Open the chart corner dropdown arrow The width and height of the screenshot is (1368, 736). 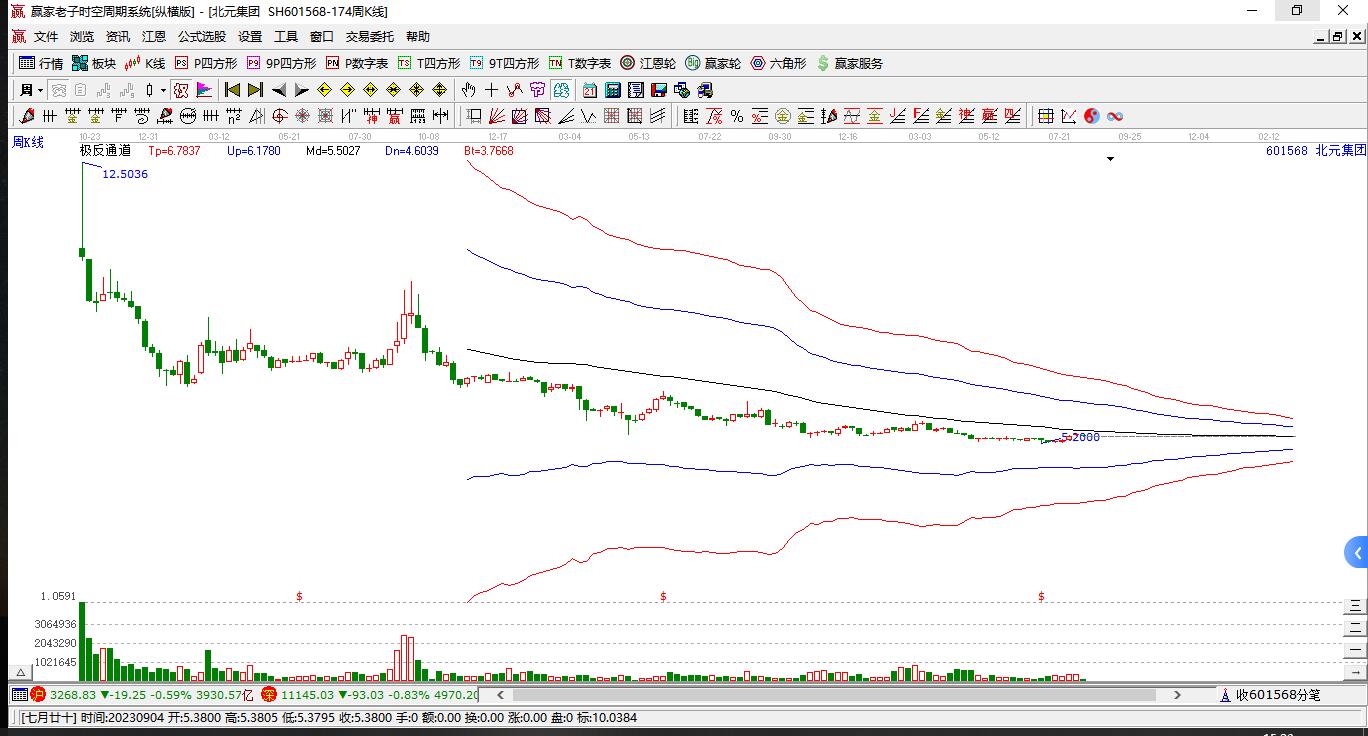[x=1110, y=159]
